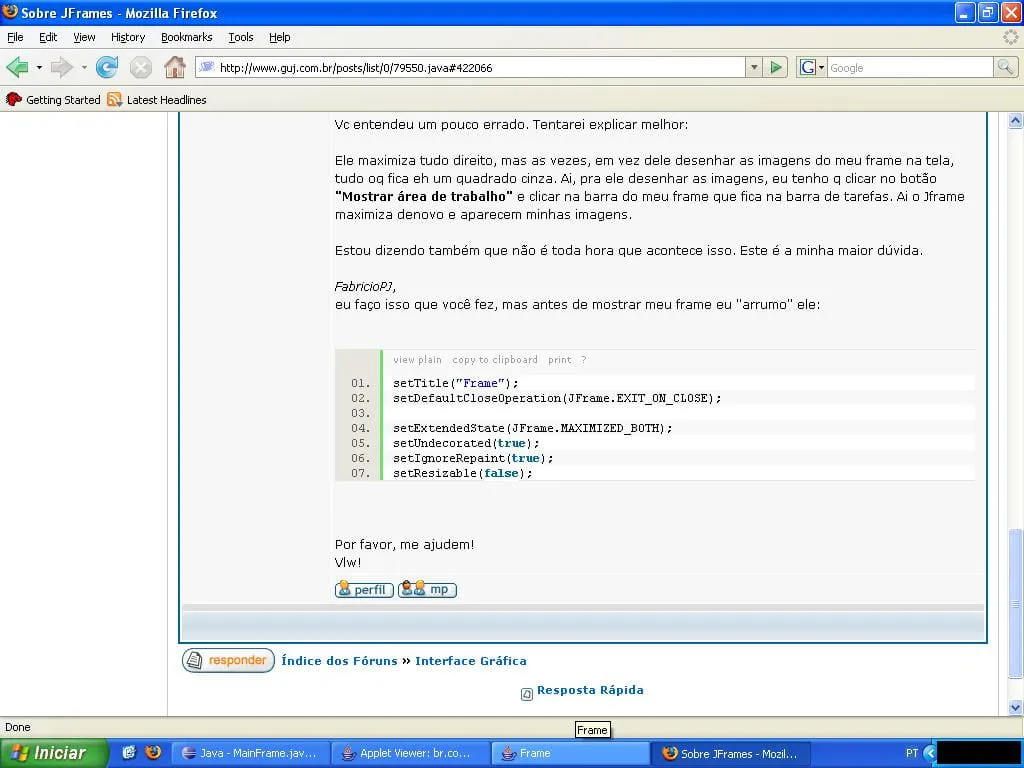Viewport: 1024px width, 768px height.
Task: Open the File menu
Action: [15, 37]
